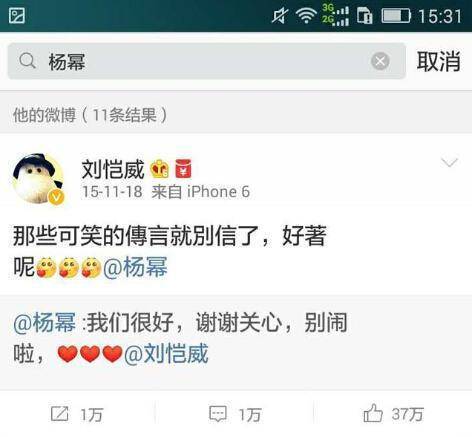Tap the muted sound status icon
The height and width of the screenshot is (437, 472).
tap(280, 16)
